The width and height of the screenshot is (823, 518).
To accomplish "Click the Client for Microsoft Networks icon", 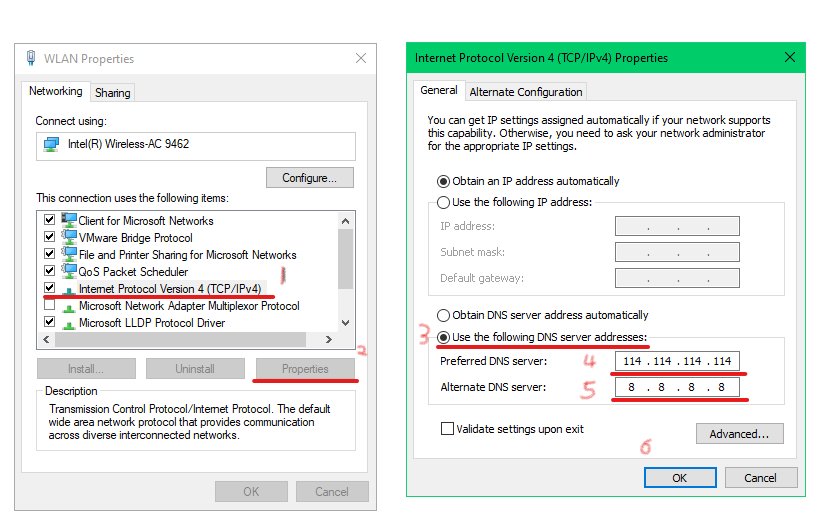I will tap(69, 219).
